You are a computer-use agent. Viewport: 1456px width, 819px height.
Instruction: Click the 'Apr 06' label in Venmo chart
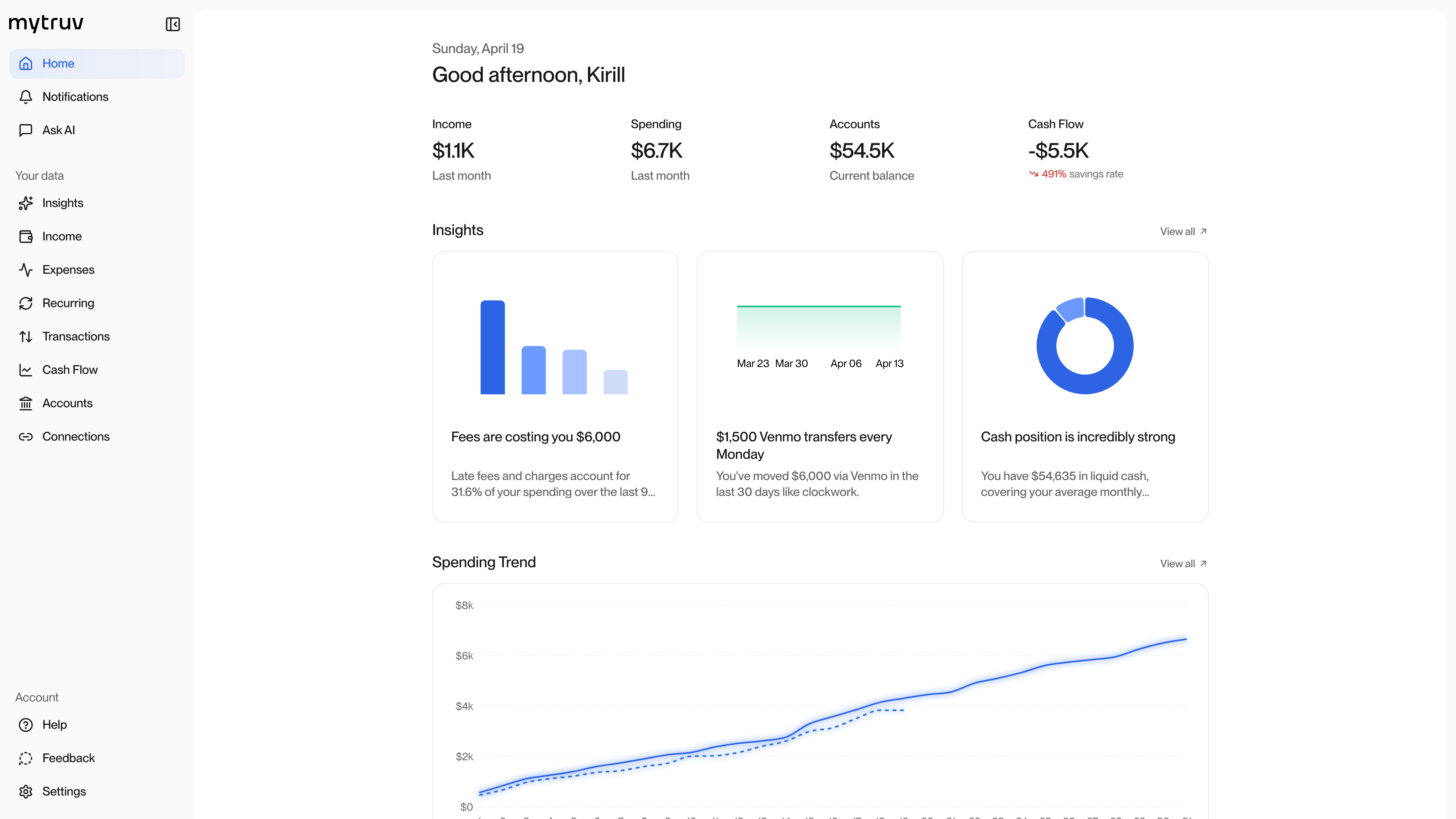tap(846, 364)
